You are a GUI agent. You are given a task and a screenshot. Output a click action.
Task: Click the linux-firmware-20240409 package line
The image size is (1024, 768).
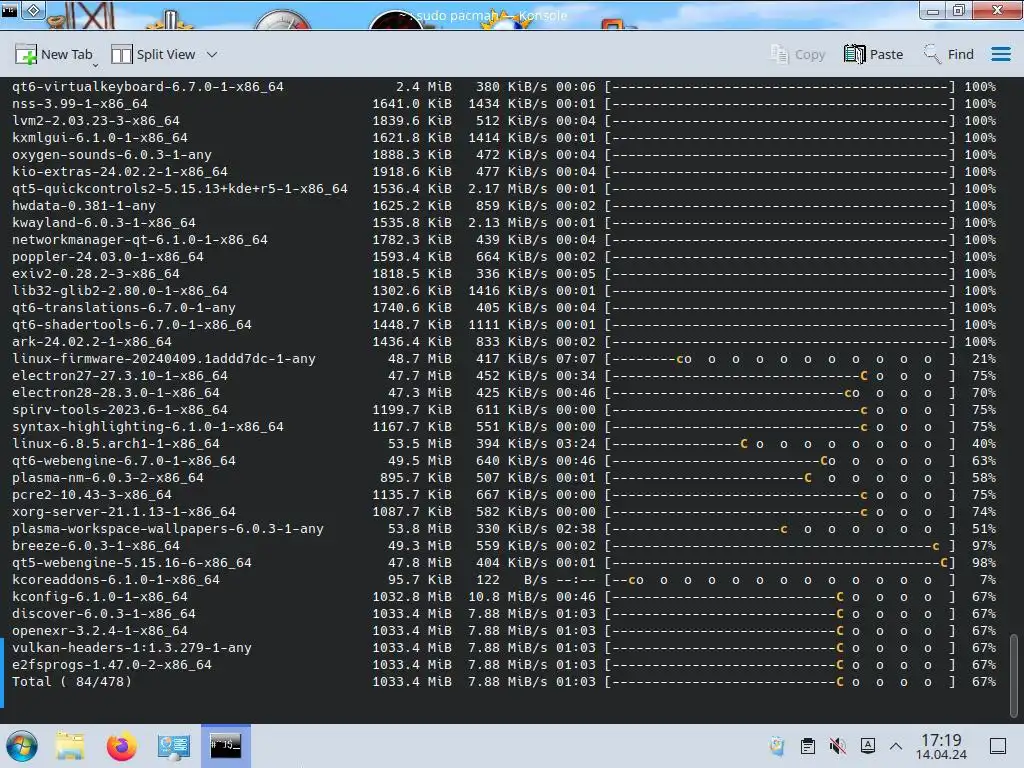[504, 359]
